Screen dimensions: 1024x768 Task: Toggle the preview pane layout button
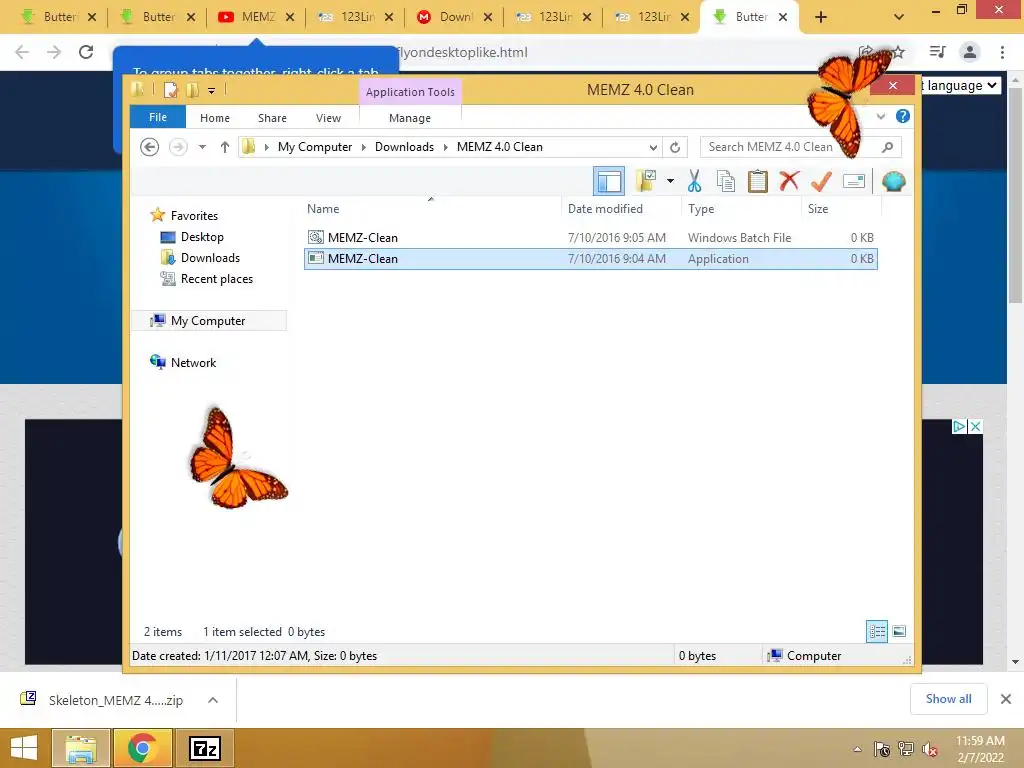(609, 182)
